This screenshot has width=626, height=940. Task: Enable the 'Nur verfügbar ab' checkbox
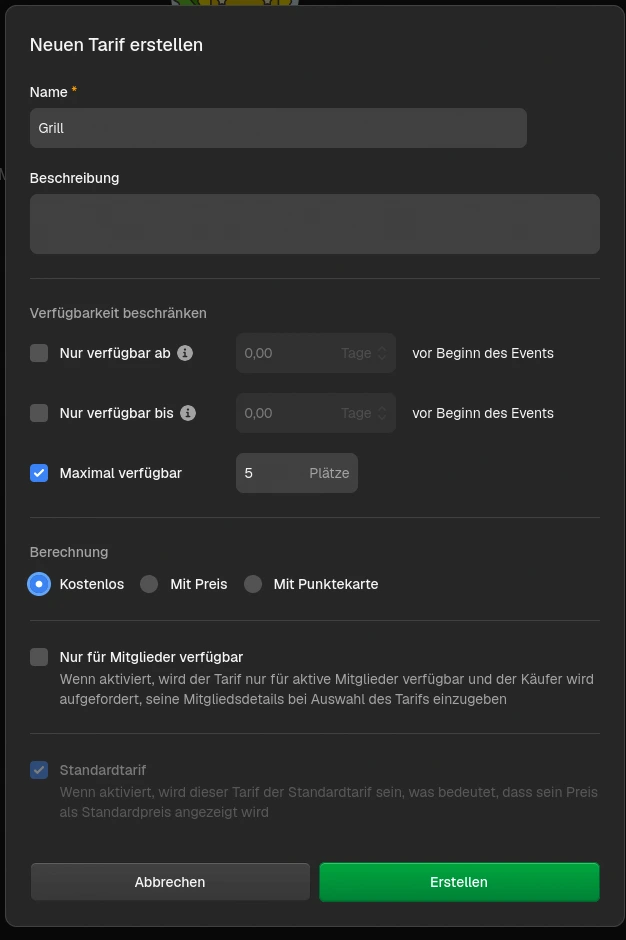click(39, 353)
